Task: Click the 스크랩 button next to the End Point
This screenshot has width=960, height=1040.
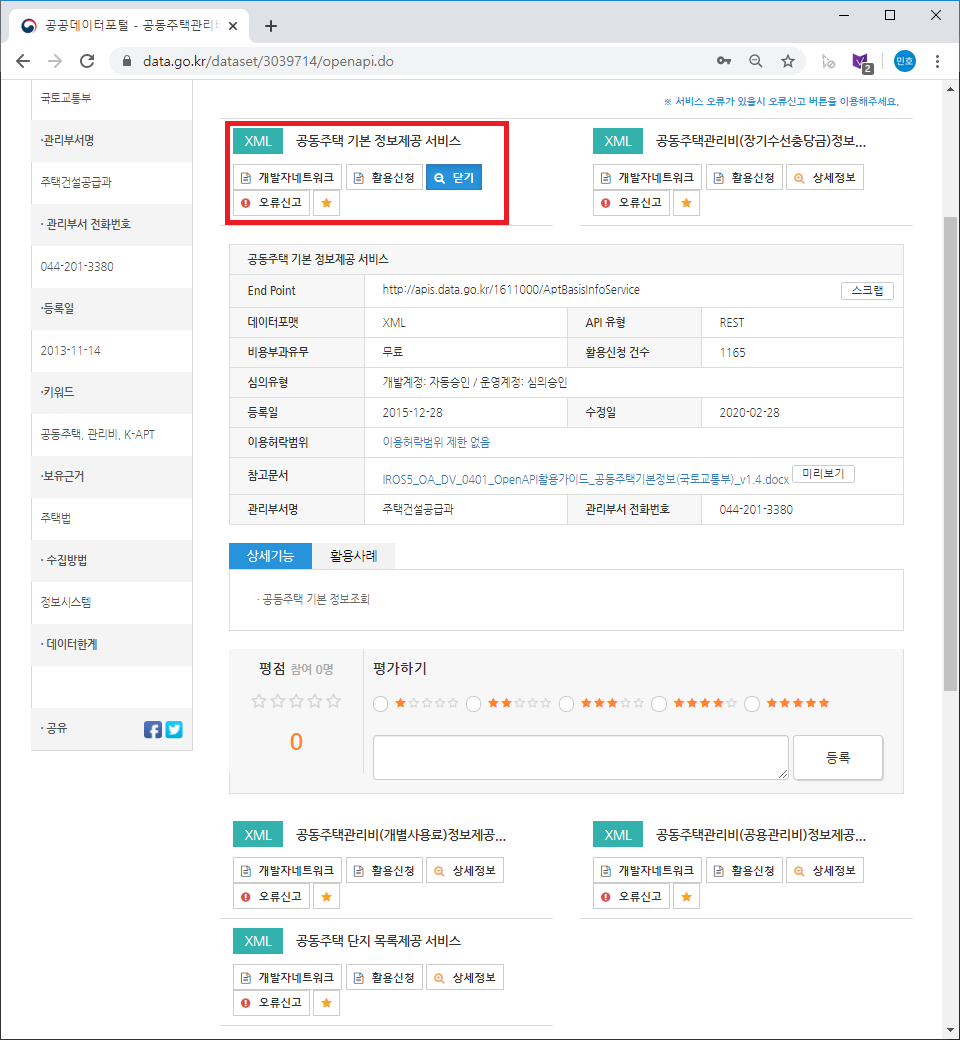Action: [x=866, y=290]
